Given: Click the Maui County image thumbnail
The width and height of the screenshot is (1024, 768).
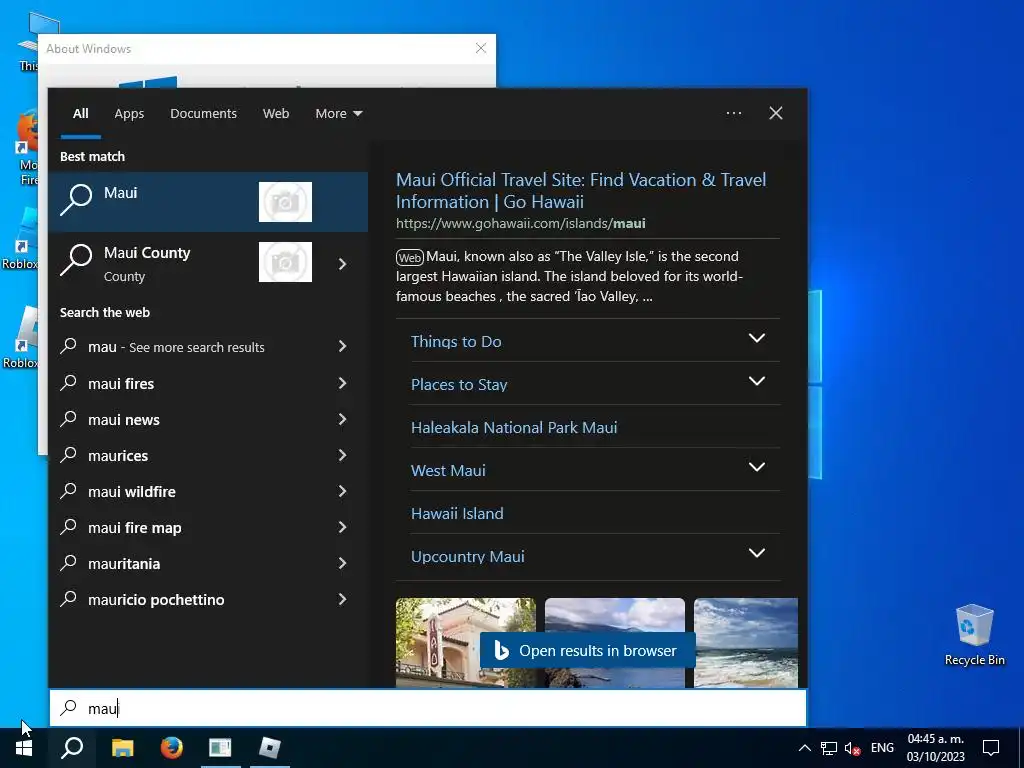Looking at the screenshot, I should point(285,262).
